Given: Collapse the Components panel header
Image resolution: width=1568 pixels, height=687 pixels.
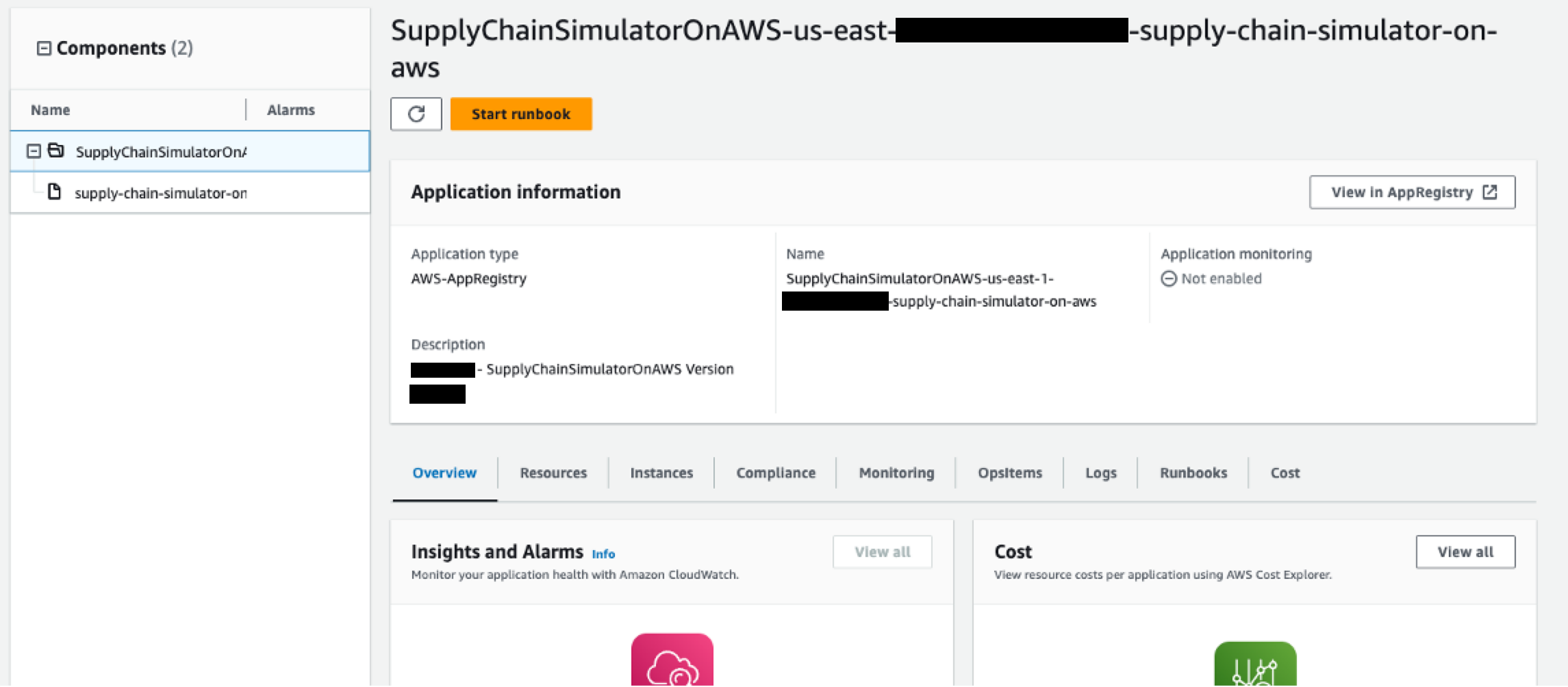Looking at the screenshot, I should 44,48.
